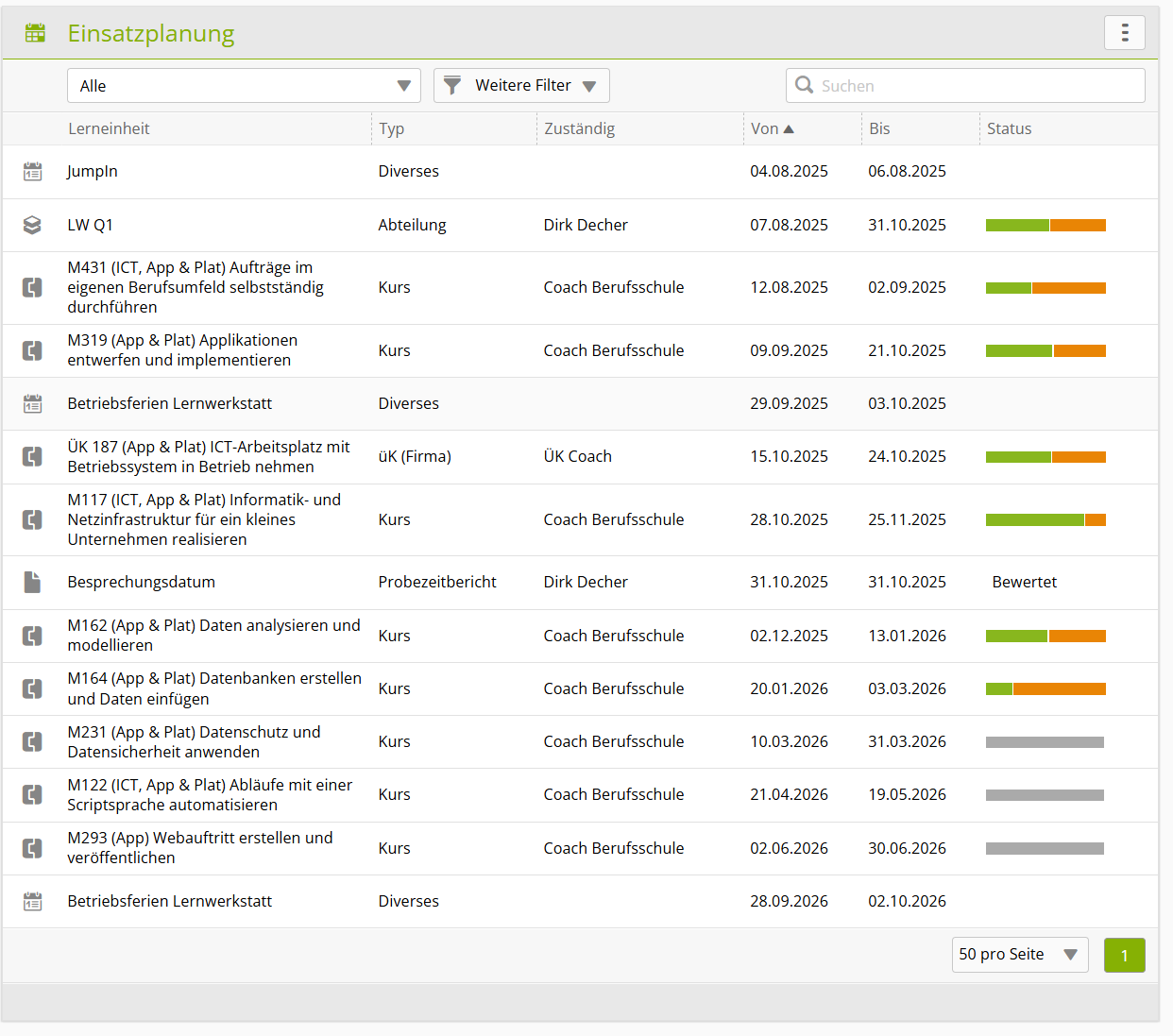Screen dimensions: 1173x1036
Task: Sort by the Zuständig column header
Action: point(579,128)
